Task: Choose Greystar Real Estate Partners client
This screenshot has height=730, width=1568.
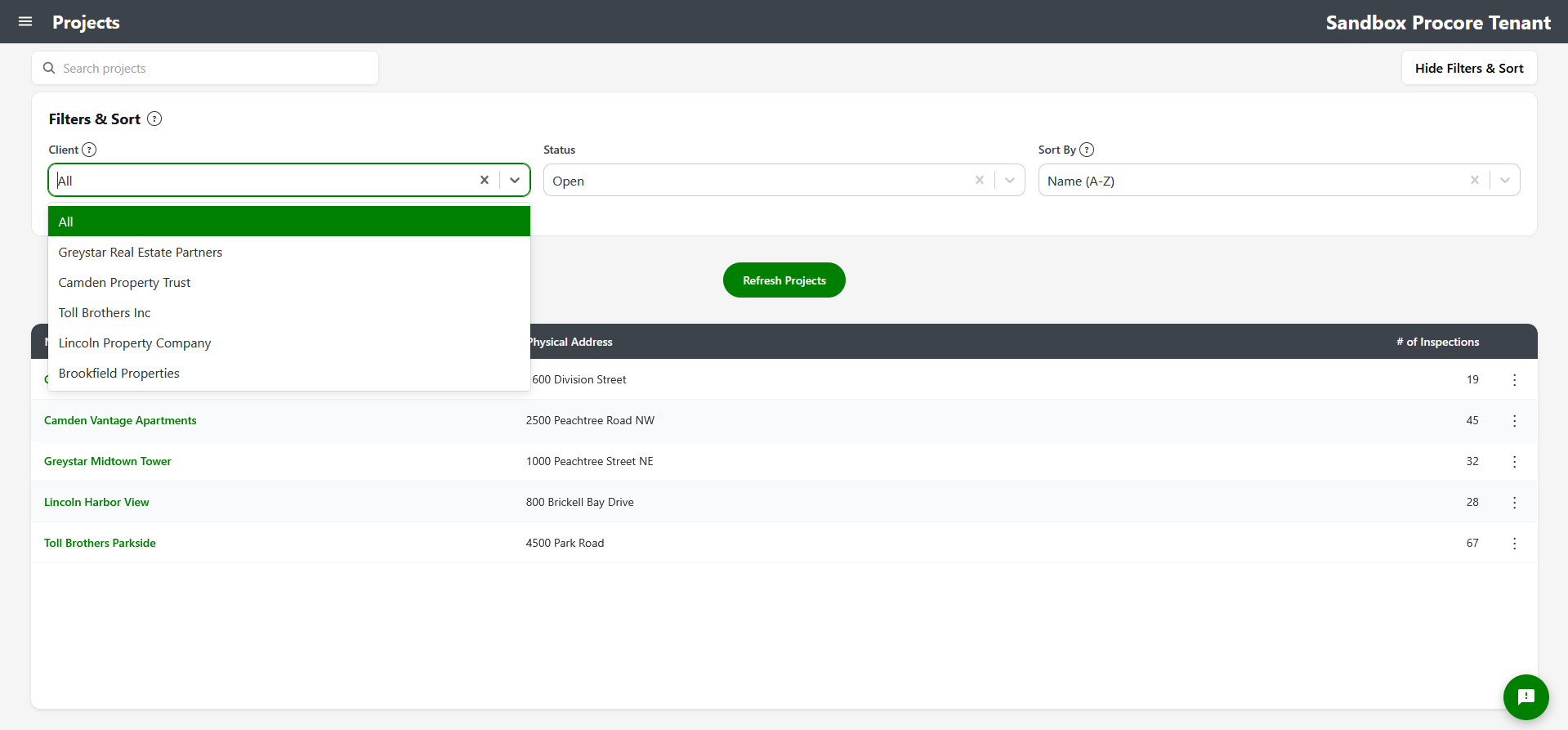Action: pyautogui.click(x=289, y=252)
